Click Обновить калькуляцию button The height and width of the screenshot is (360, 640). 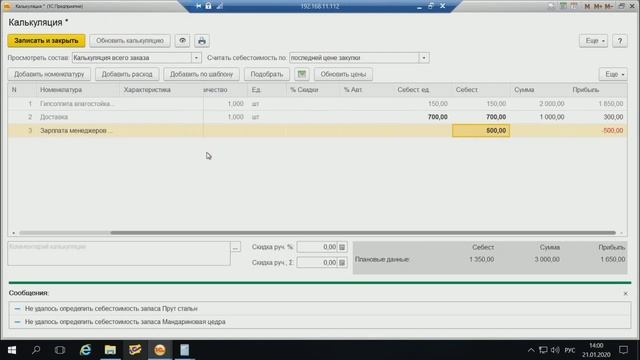[130, 41]
